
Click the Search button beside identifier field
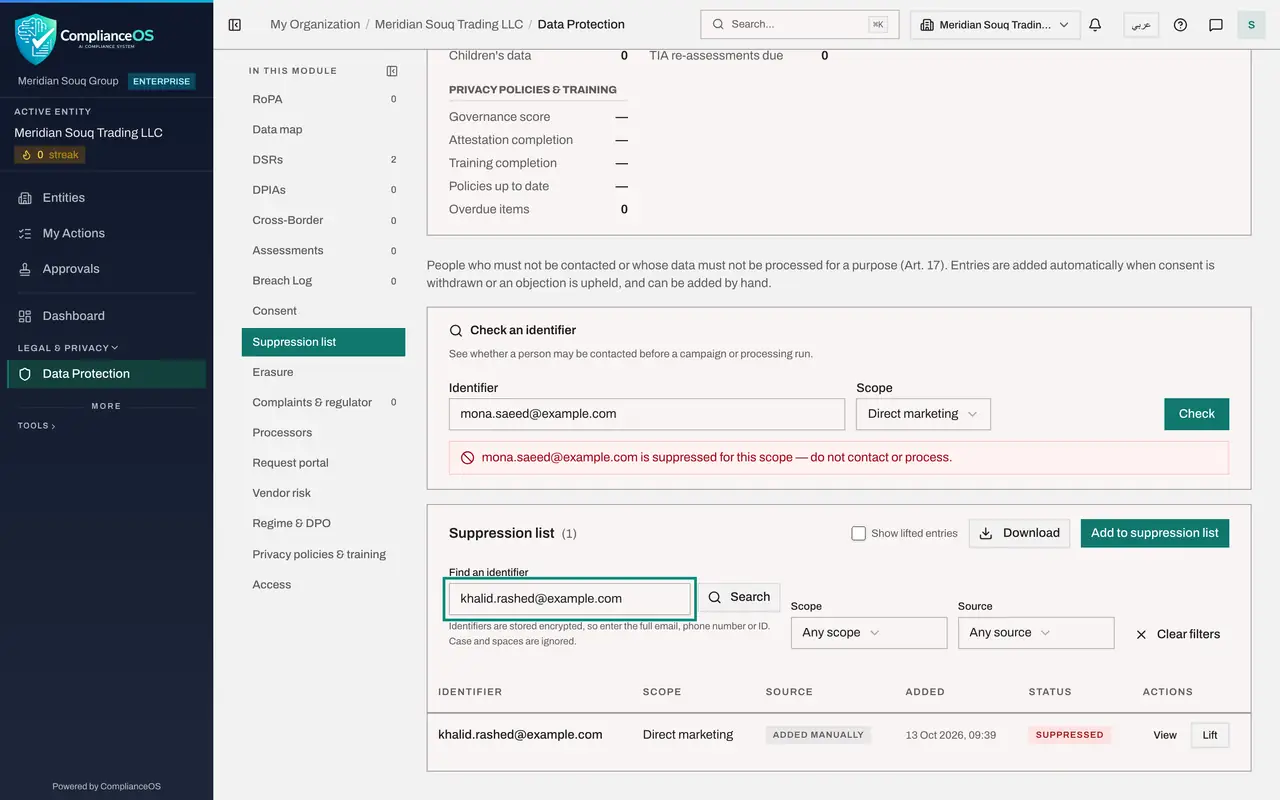click(x=739, y=597)
